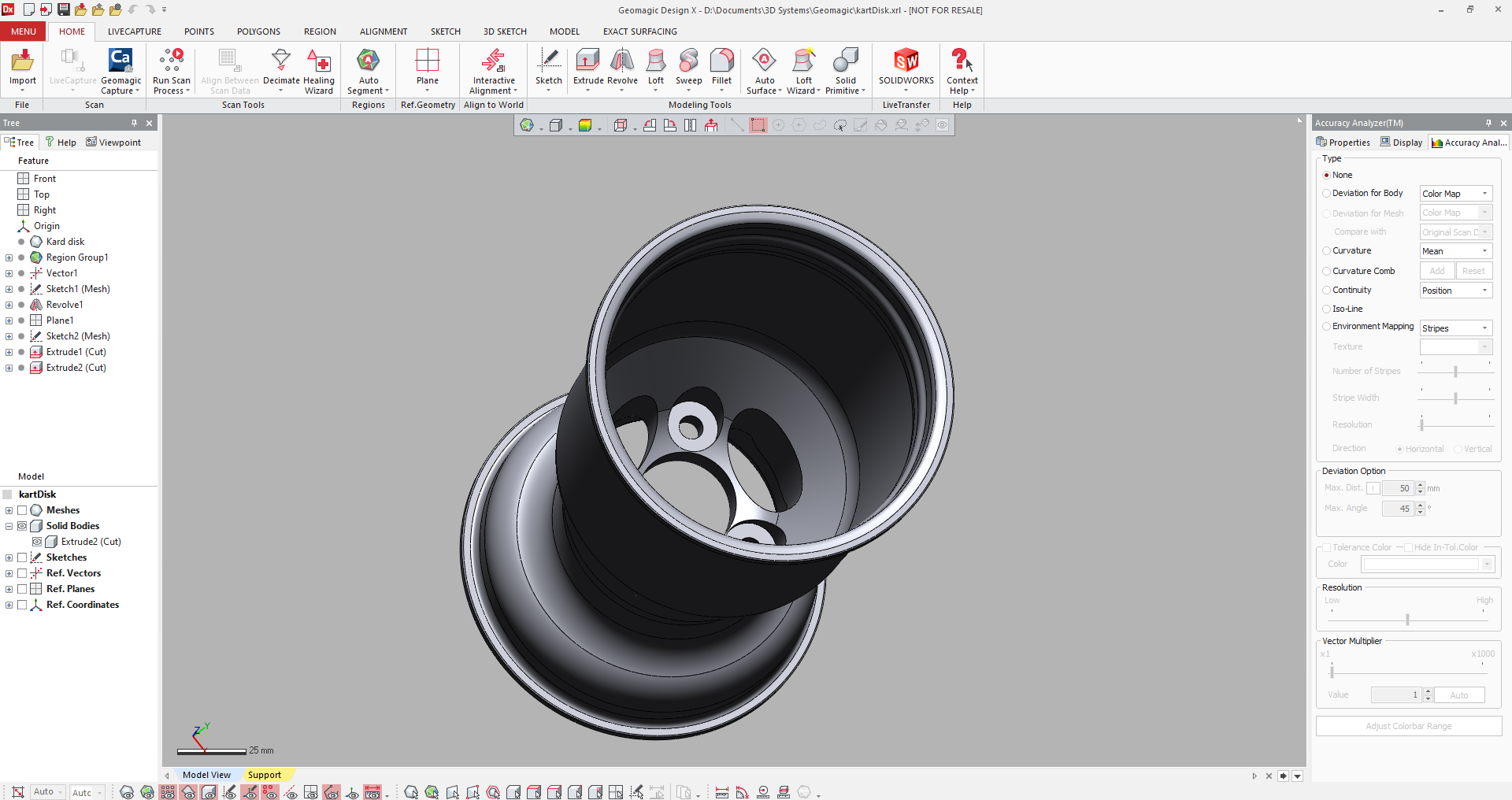
Task: Click the Resolution slider handle
Action: point(1407,620)
